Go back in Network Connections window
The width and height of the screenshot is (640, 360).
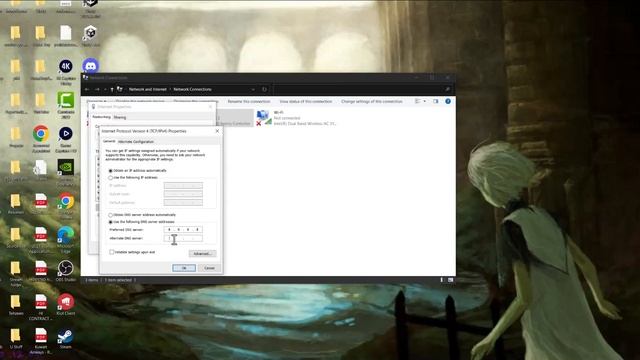tap(87, 89)
